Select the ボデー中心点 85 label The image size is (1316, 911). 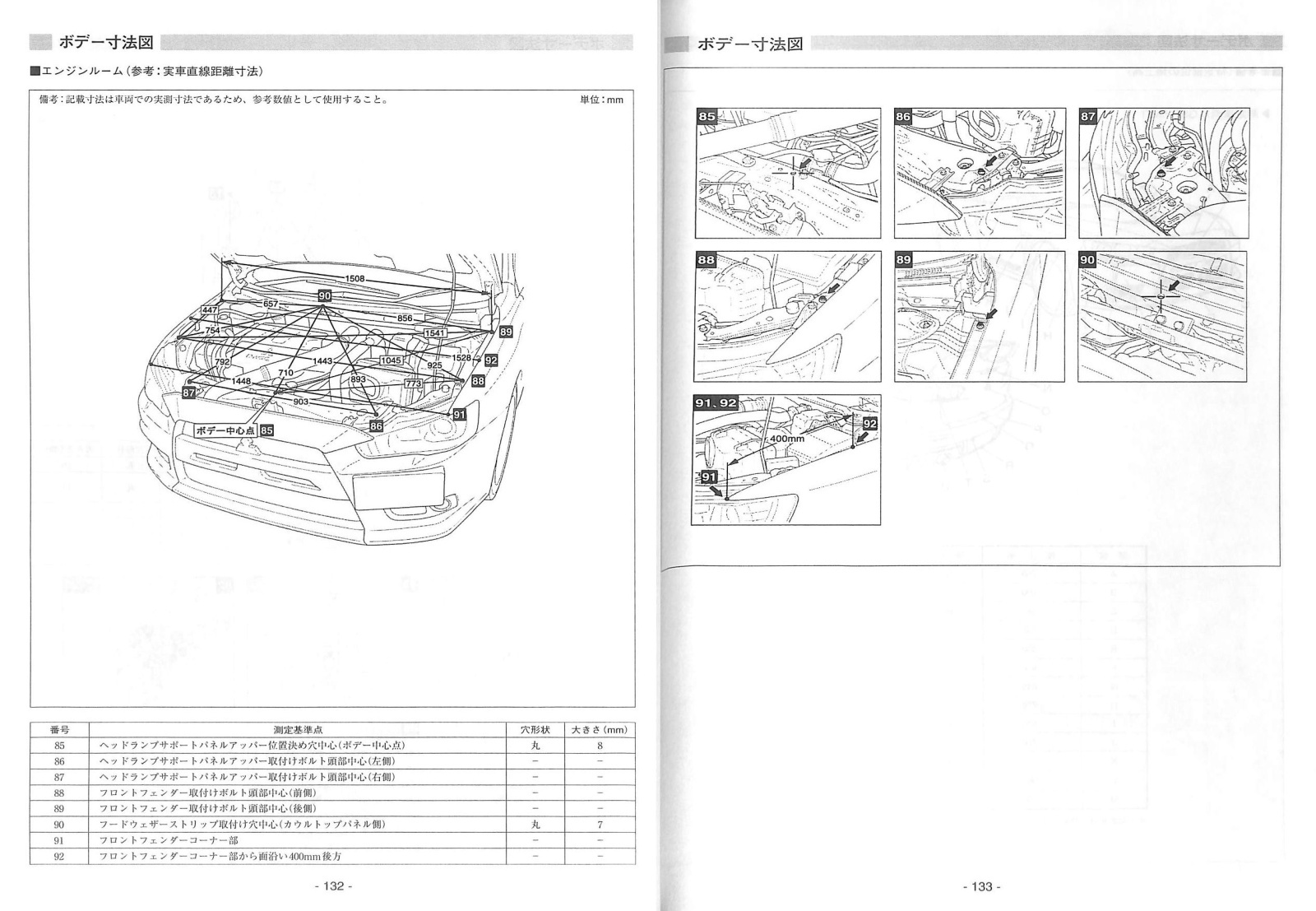(x=234, y=430)
